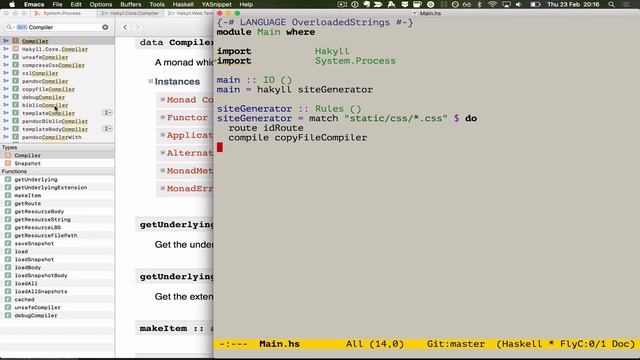Jump to cached in Functions list

point(57,299)
